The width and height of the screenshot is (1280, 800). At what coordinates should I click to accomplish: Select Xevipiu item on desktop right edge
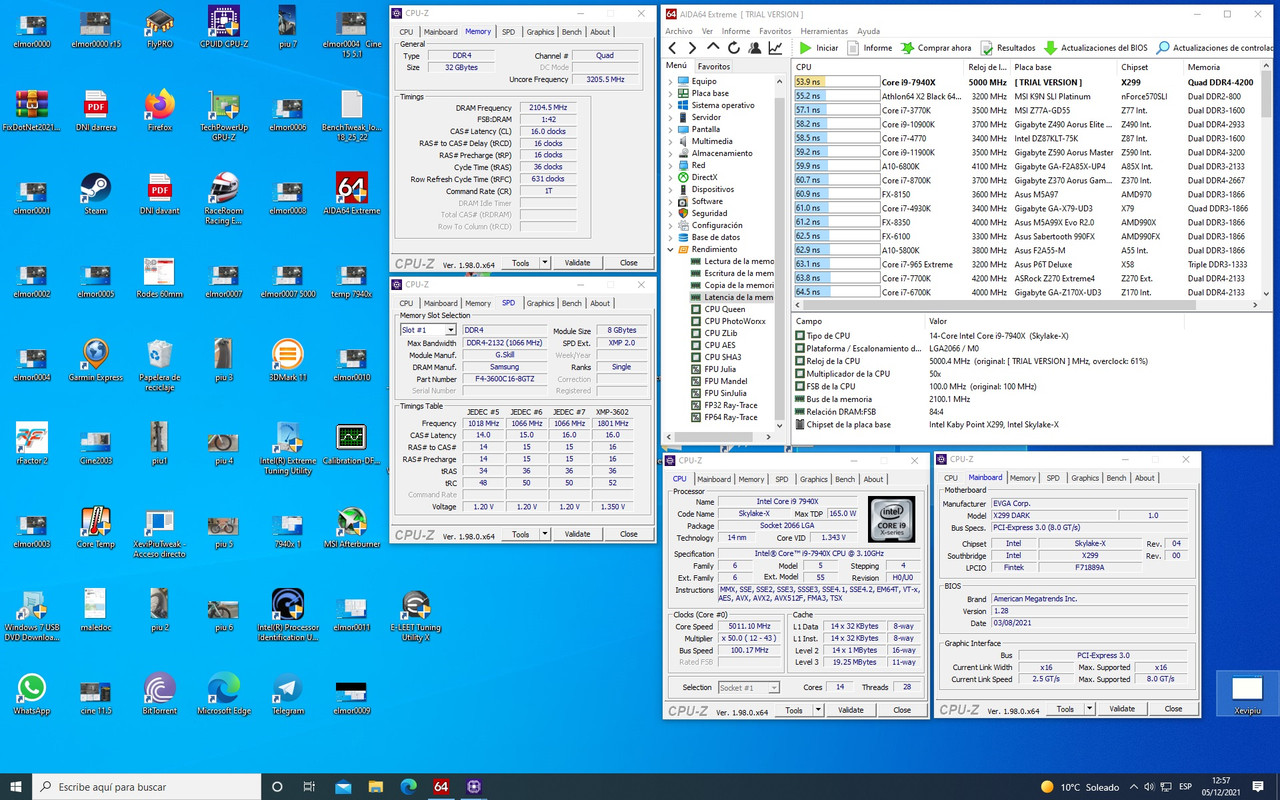(x=1246, y=693)
